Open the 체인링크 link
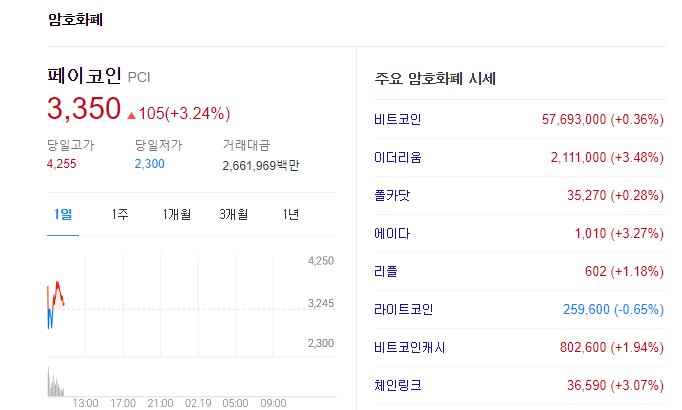682x410 pixels. (398, 385)
